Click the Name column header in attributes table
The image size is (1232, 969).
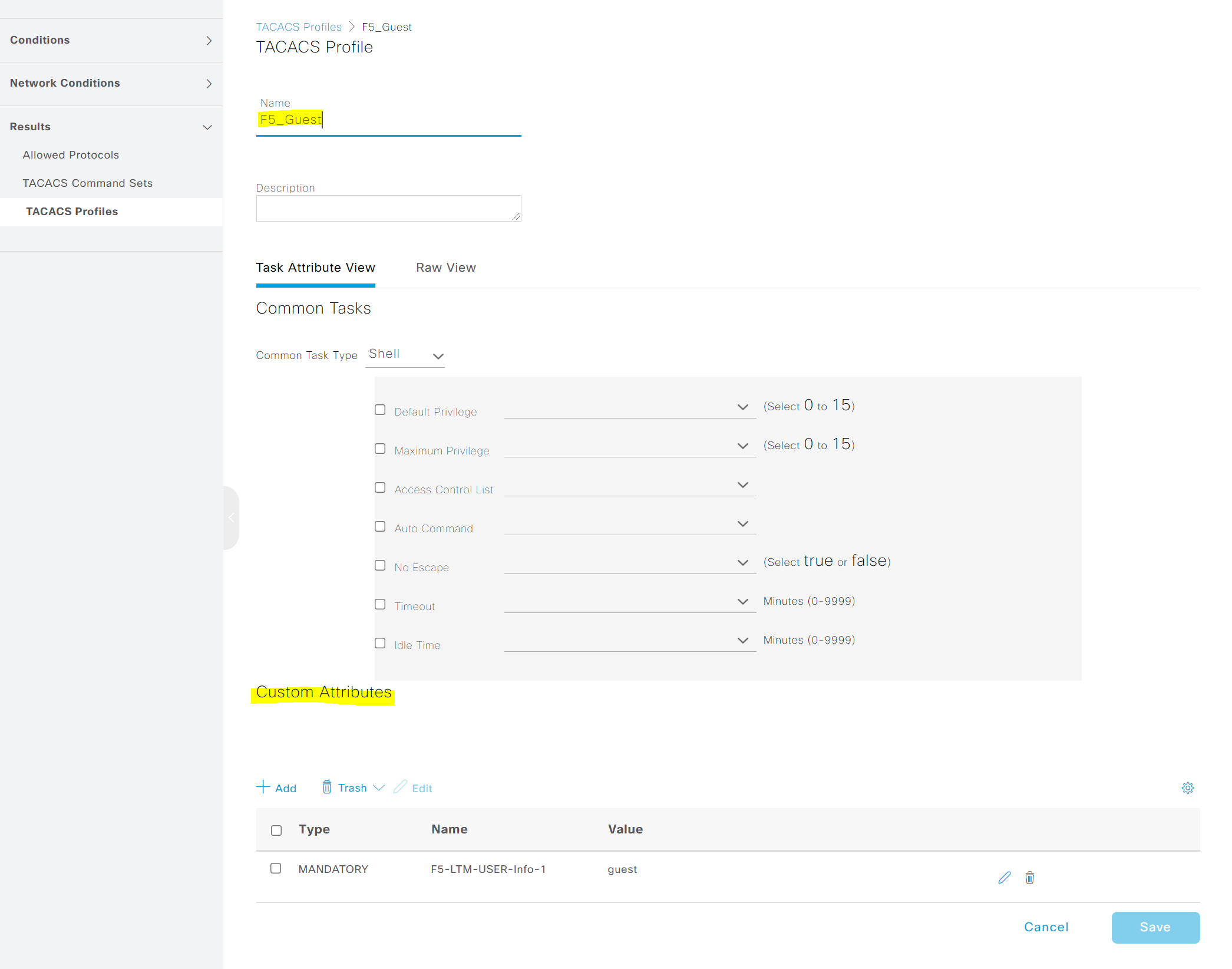450,829
